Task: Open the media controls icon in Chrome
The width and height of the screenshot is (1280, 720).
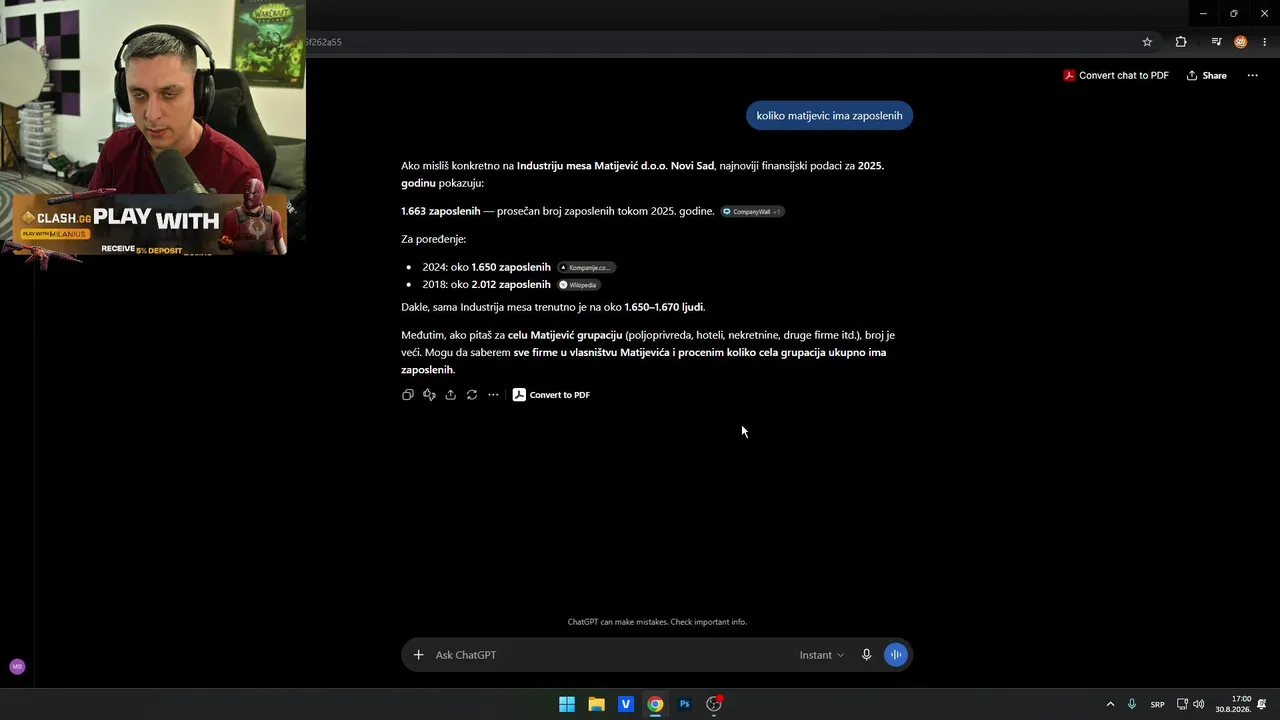Action: 1216,42
